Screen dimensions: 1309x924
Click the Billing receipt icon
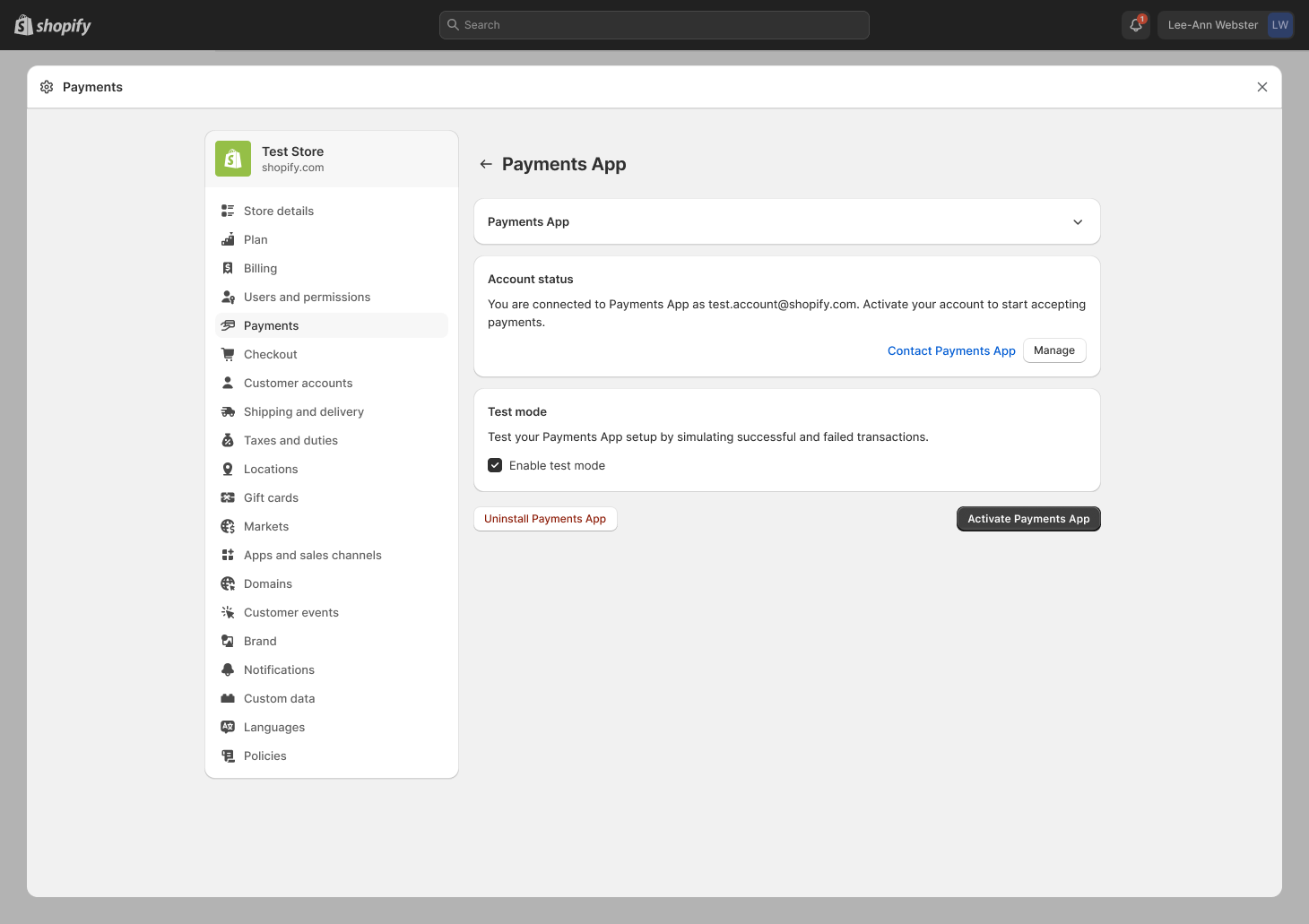(228, 268)
